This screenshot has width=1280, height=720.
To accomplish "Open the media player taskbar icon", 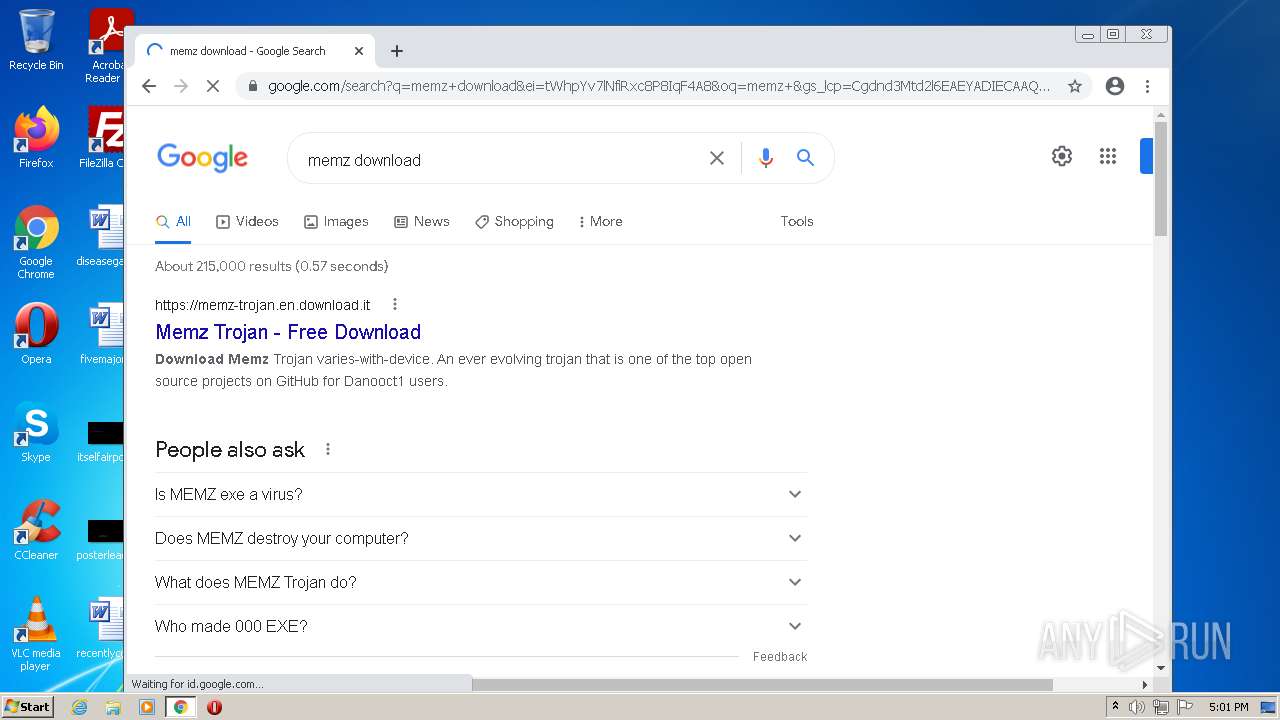I will click(x=147, y=707).
